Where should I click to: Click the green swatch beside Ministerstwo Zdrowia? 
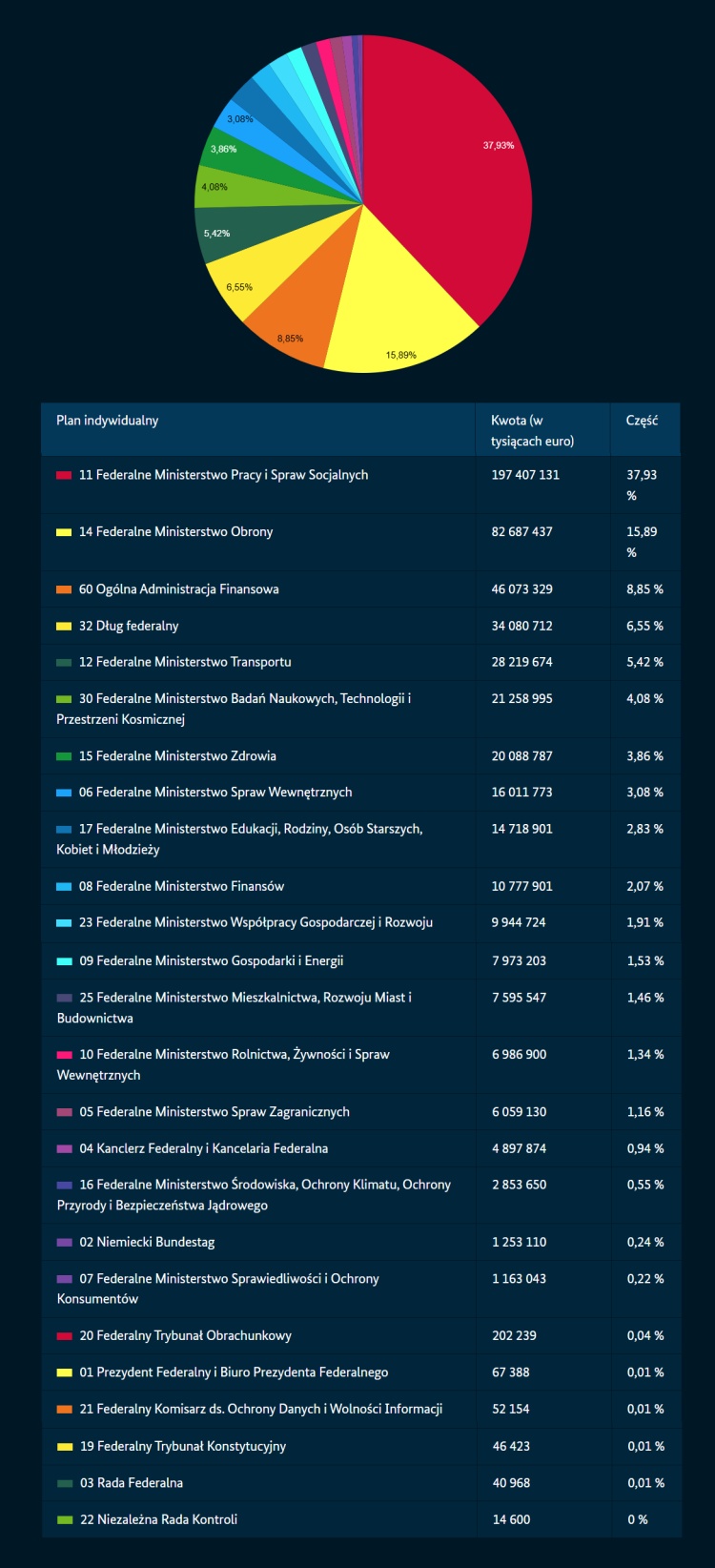[x=64, y=756]
